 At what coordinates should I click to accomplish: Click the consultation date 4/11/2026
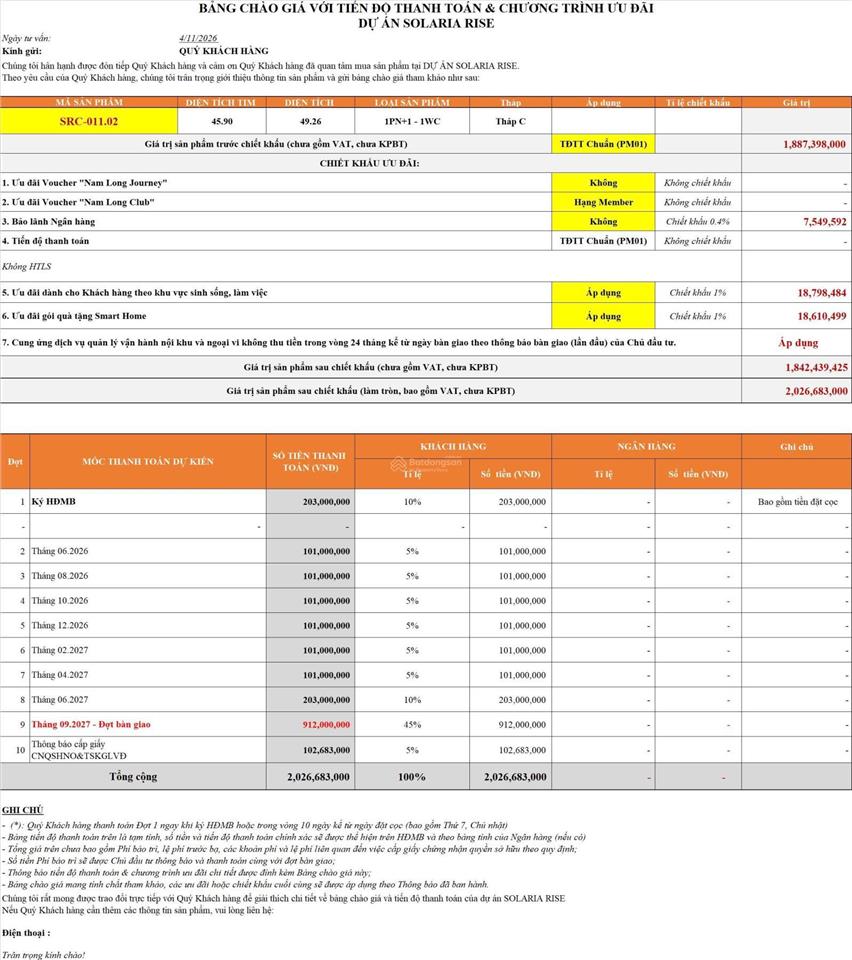tap(197, 38)
